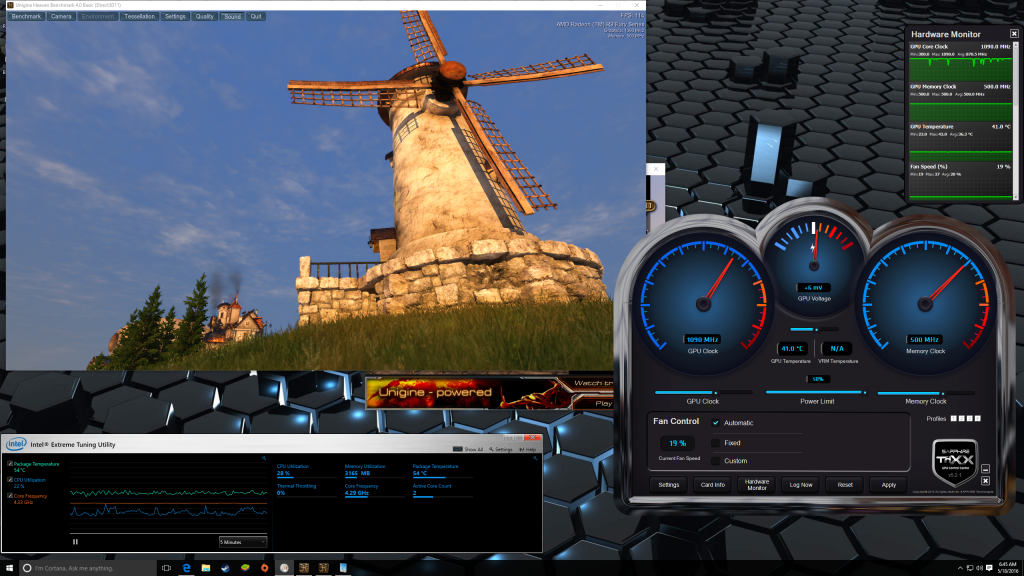The image size is (1024, 576).
Task: Open Hardware Monitor from TRIXX
Action: [x=757, y=485]
